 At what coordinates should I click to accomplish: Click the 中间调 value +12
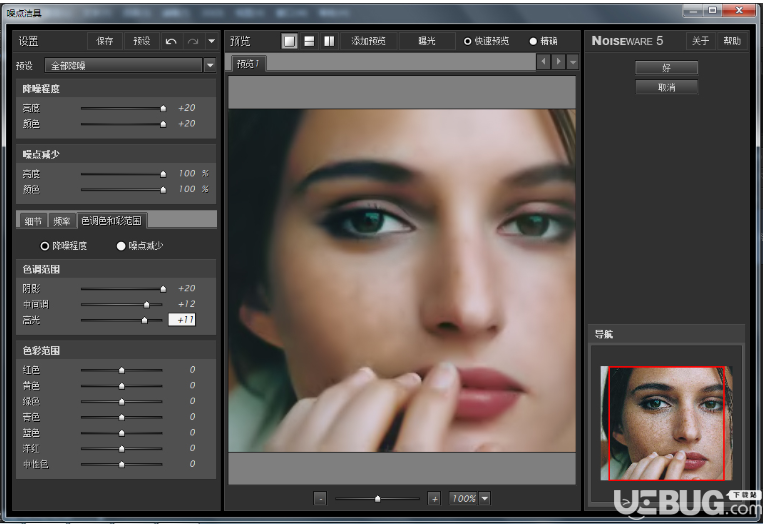[187, 304]
